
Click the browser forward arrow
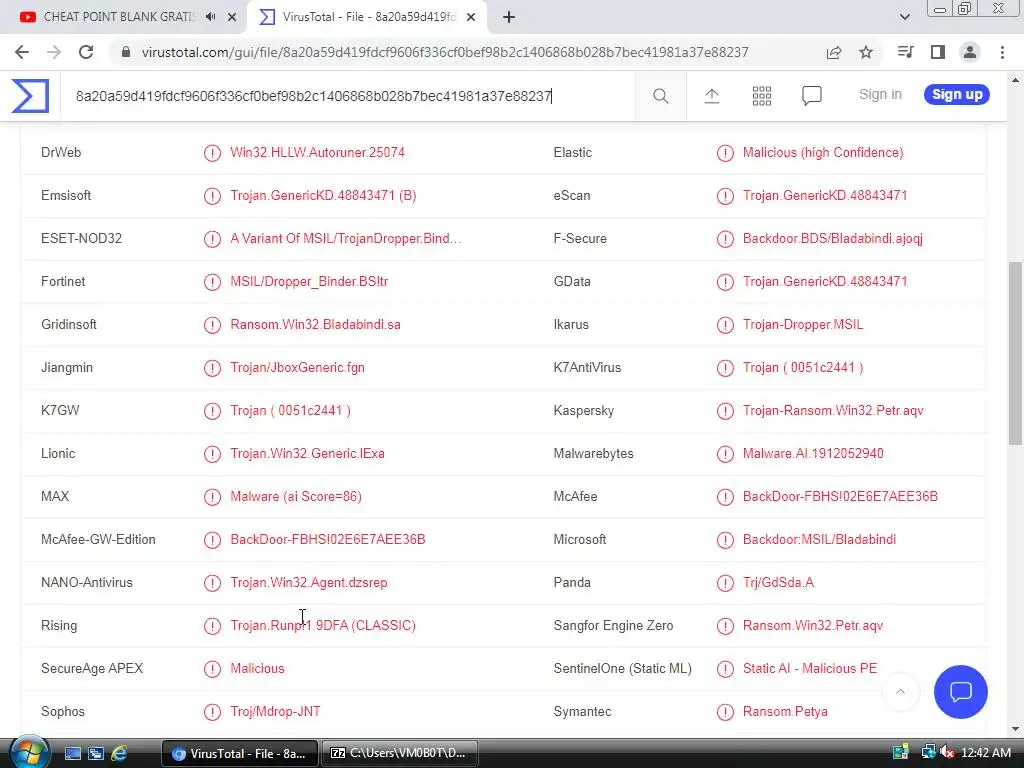[54, 52]
